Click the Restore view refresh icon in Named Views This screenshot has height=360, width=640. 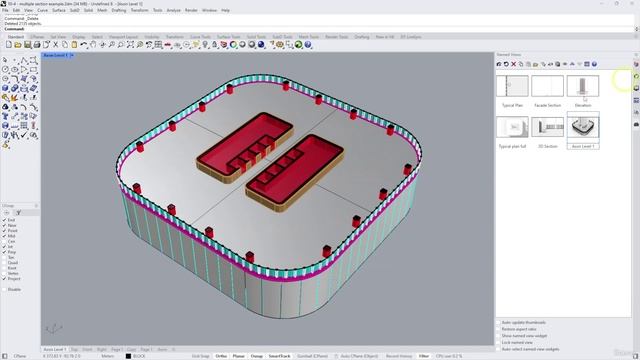click(x=506, y=64)
